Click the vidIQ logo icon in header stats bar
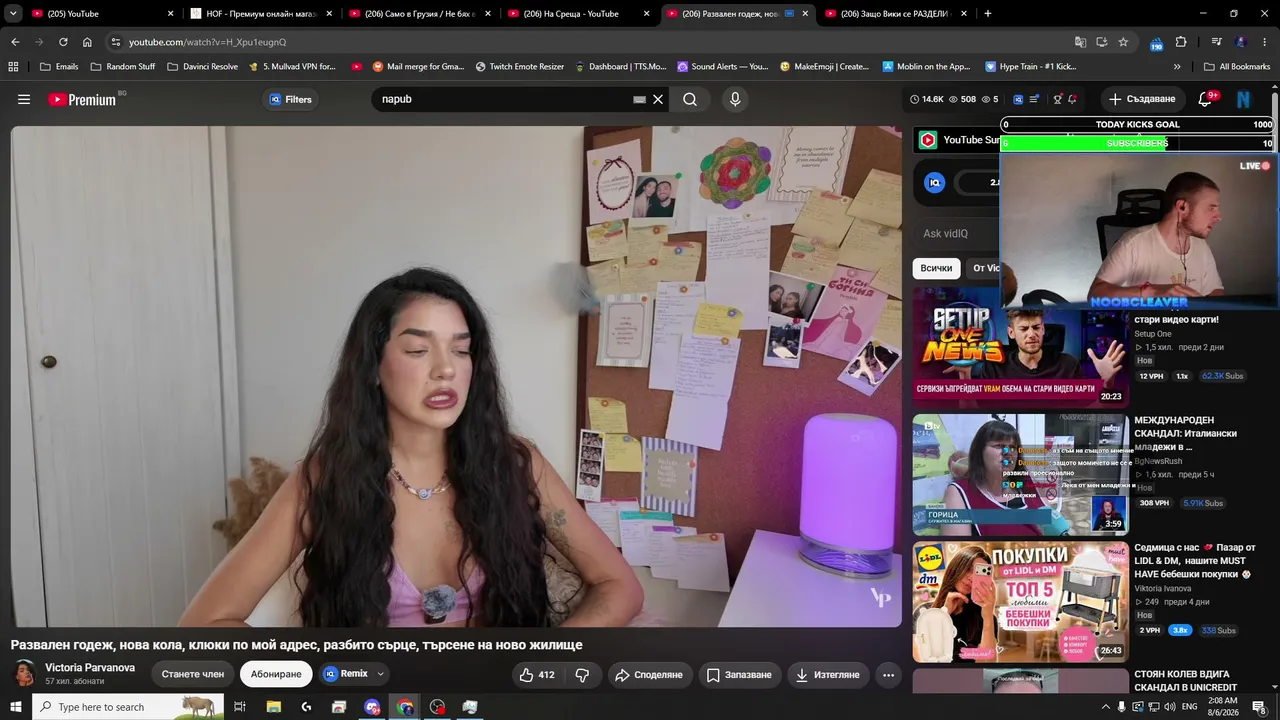Image resolution: width=1280 pixels, height=720 pixels. (1018, 99)
